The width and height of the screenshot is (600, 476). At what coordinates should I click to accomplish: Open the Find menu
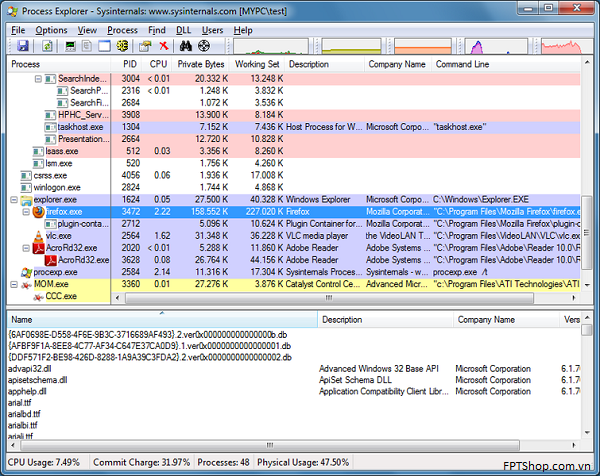point(157,30)
